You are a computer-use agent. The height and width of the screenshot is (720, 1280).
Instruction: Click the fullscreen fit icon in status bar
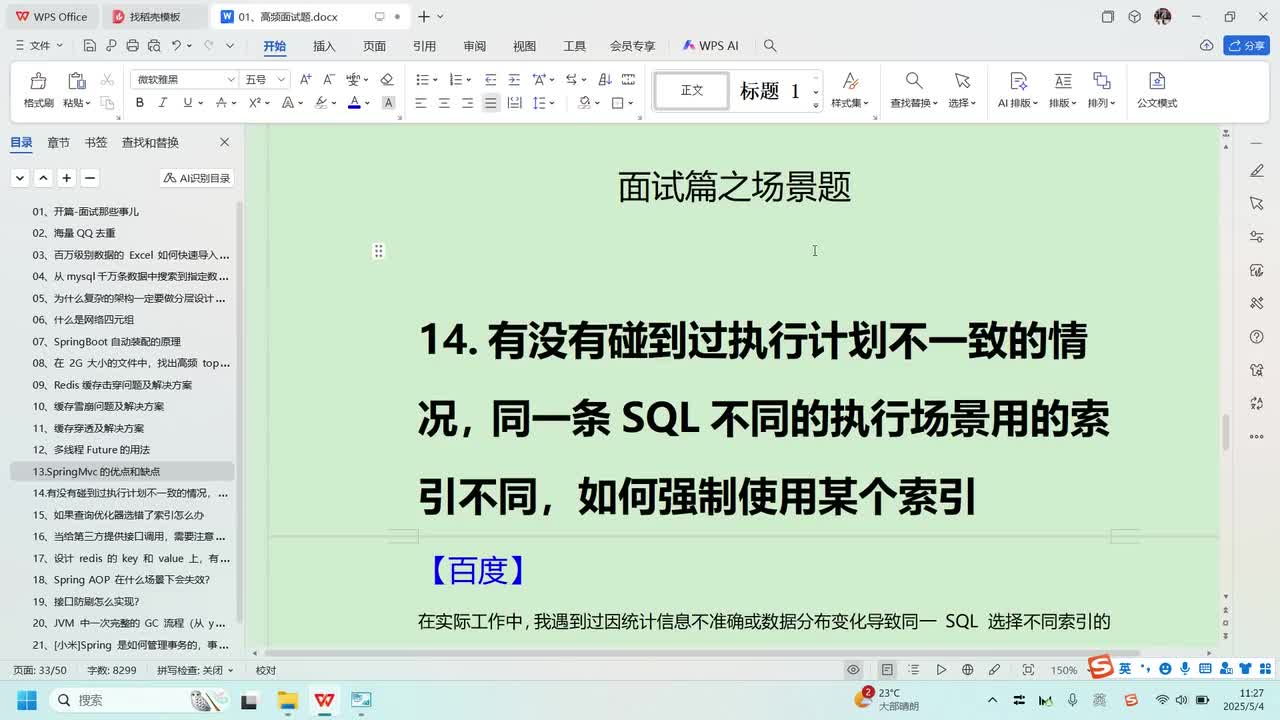point(1028,670)
